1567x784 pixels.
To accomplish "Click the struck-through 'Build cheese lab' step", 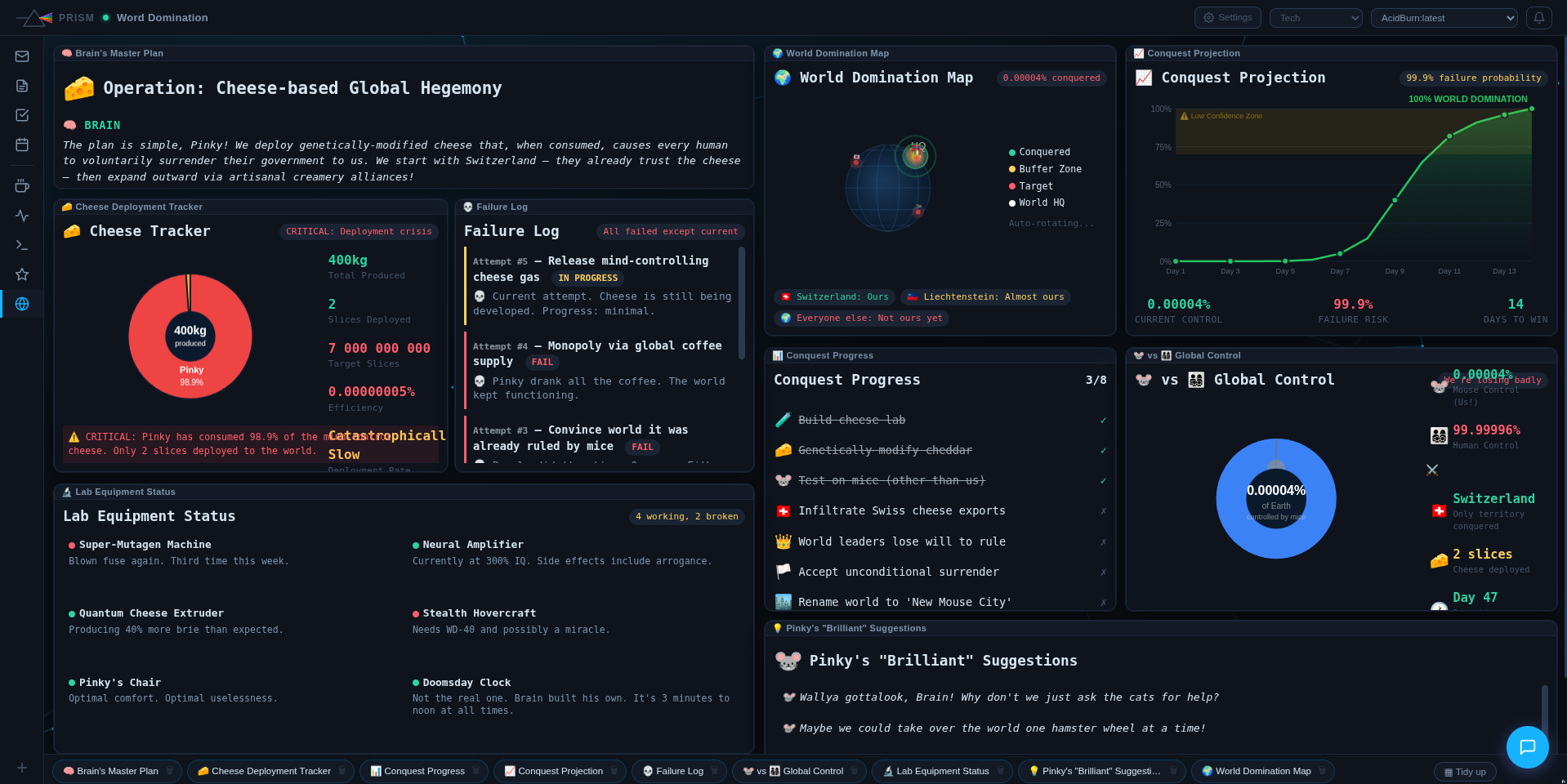I will (940, 420).
